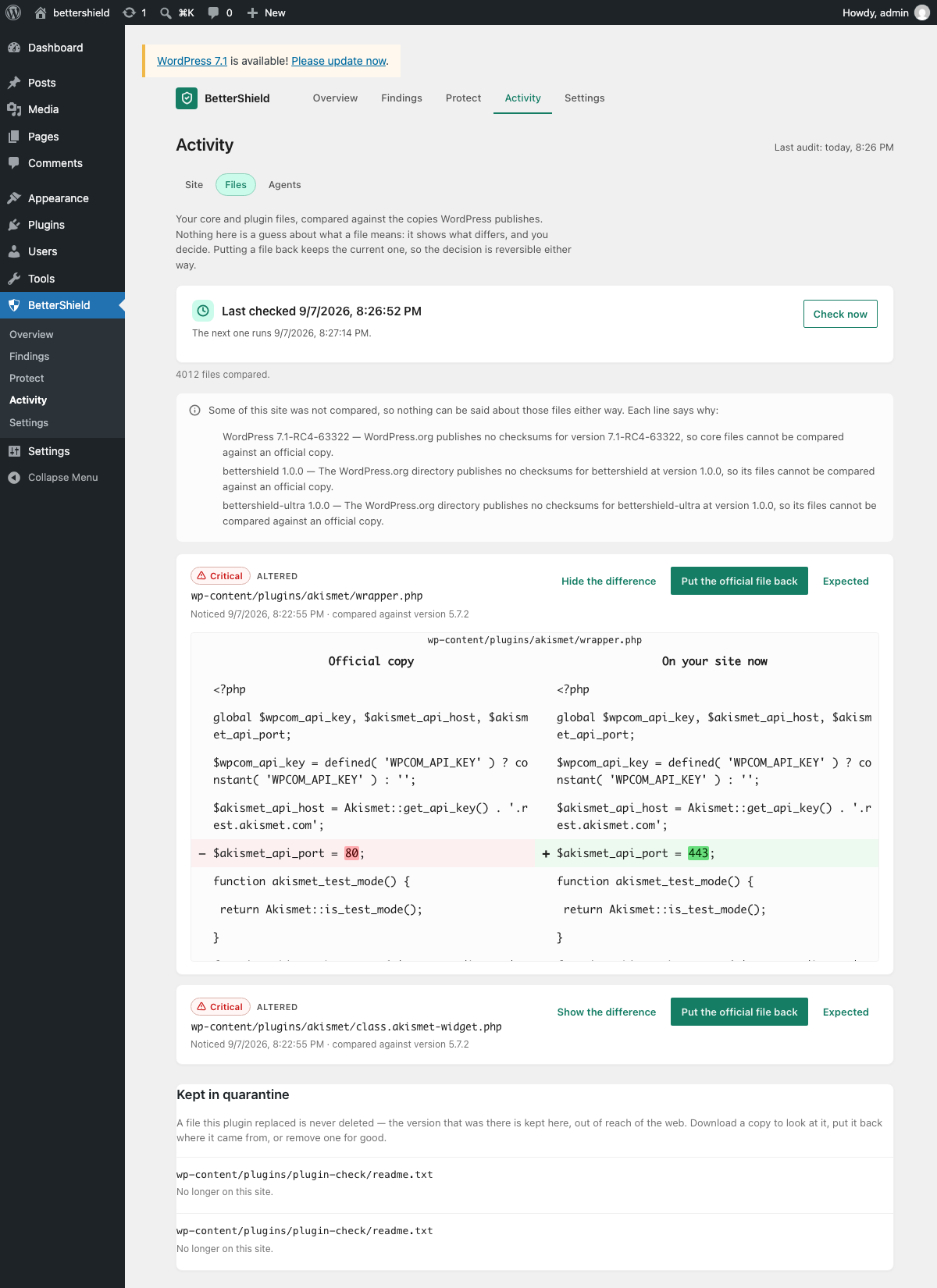This screenshot has height=1288, width=937.
Task: Click the Media library icon
Action: (14, 109)
